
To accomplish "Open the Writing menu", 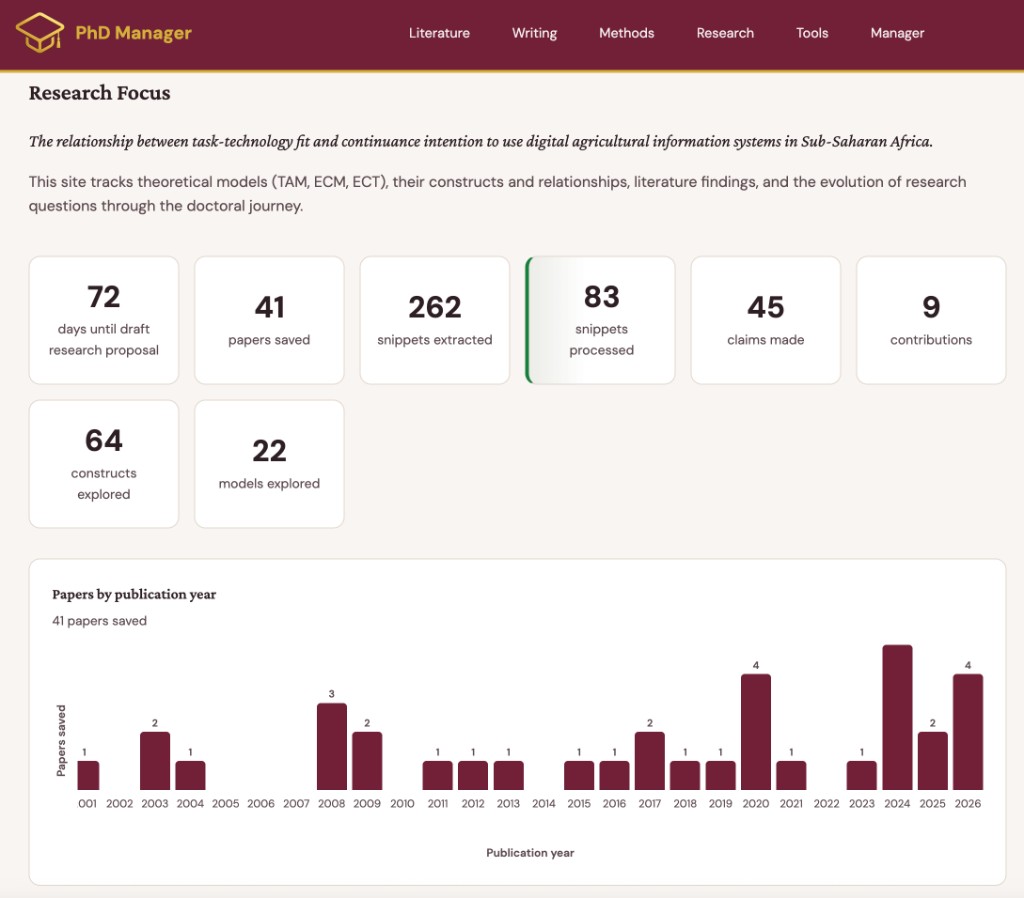I will pos(534,33).
